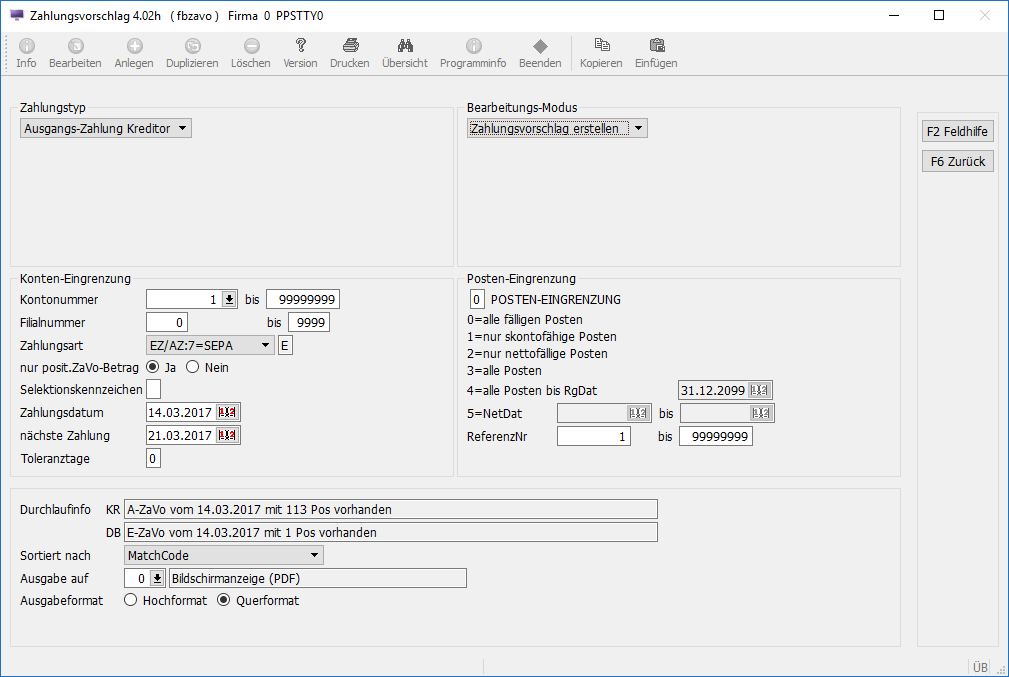
Task: Open calendar picker for nächste Zahlung
Action: click(x=229, y=435)
